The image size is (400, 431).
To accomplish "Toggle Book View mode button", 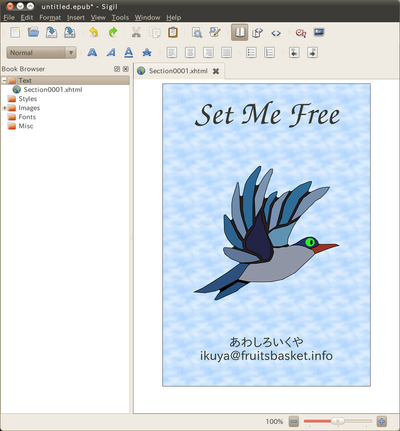I will 240,32.
